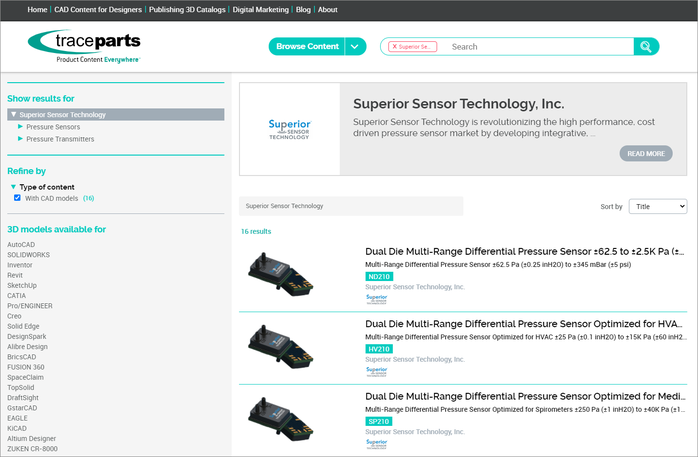Collapse the Type of content section
The image size is (698, 457).
[x=14, y=187]
